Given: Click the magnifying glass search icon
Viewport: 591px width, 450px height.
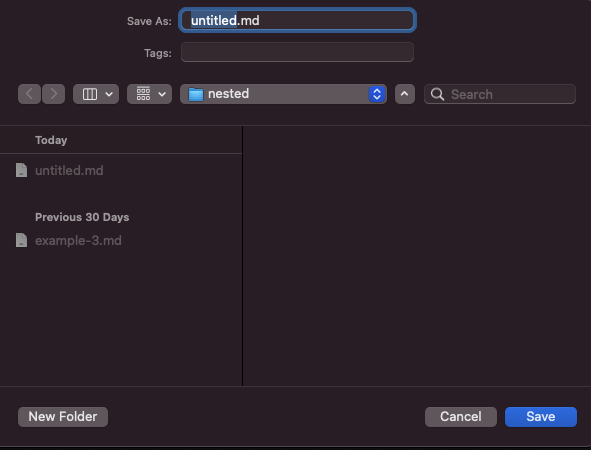Looking at the screenshot, I should [x=437, y=94].
